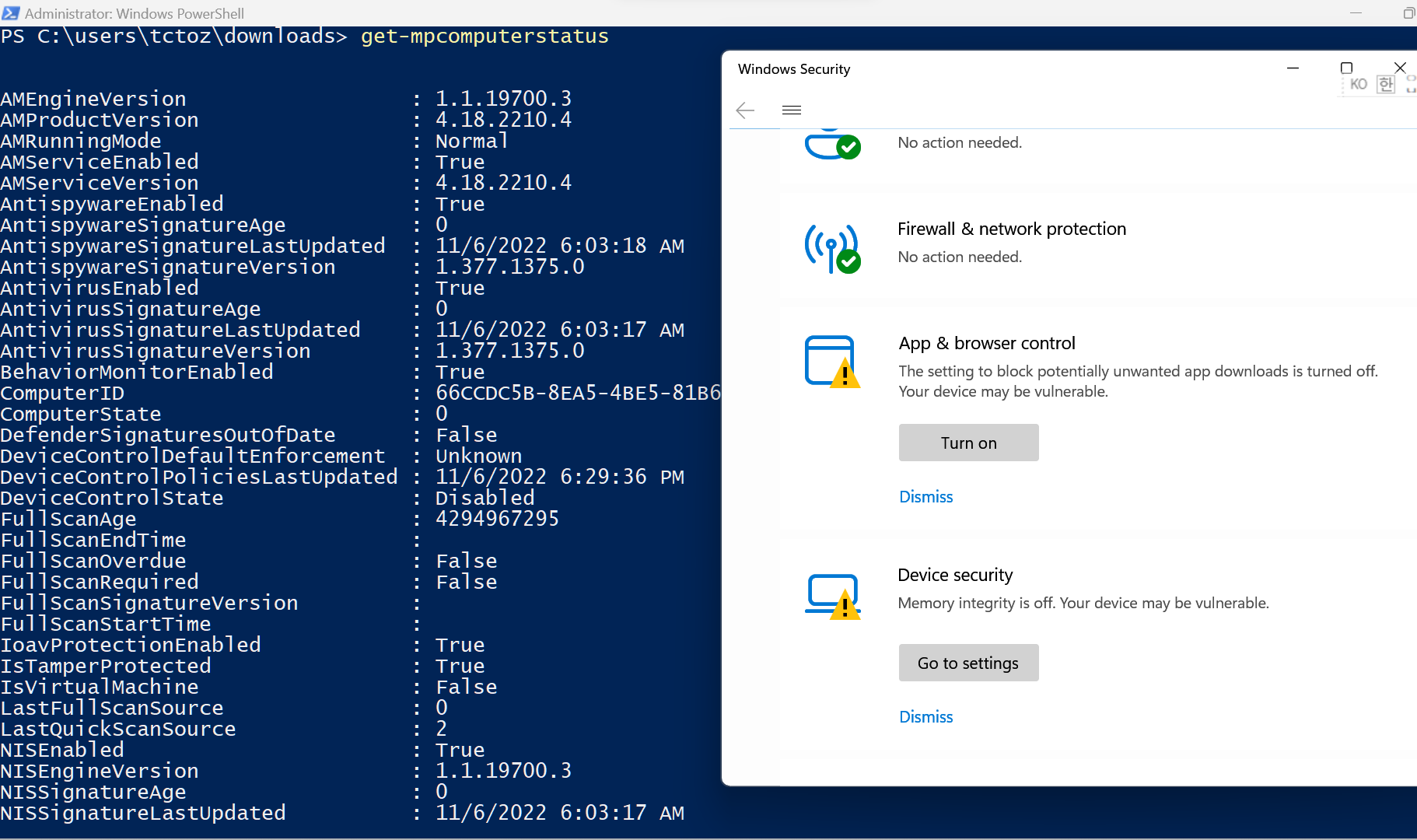Click the DeviceControlState value Disabled

[x=485, y=498]
